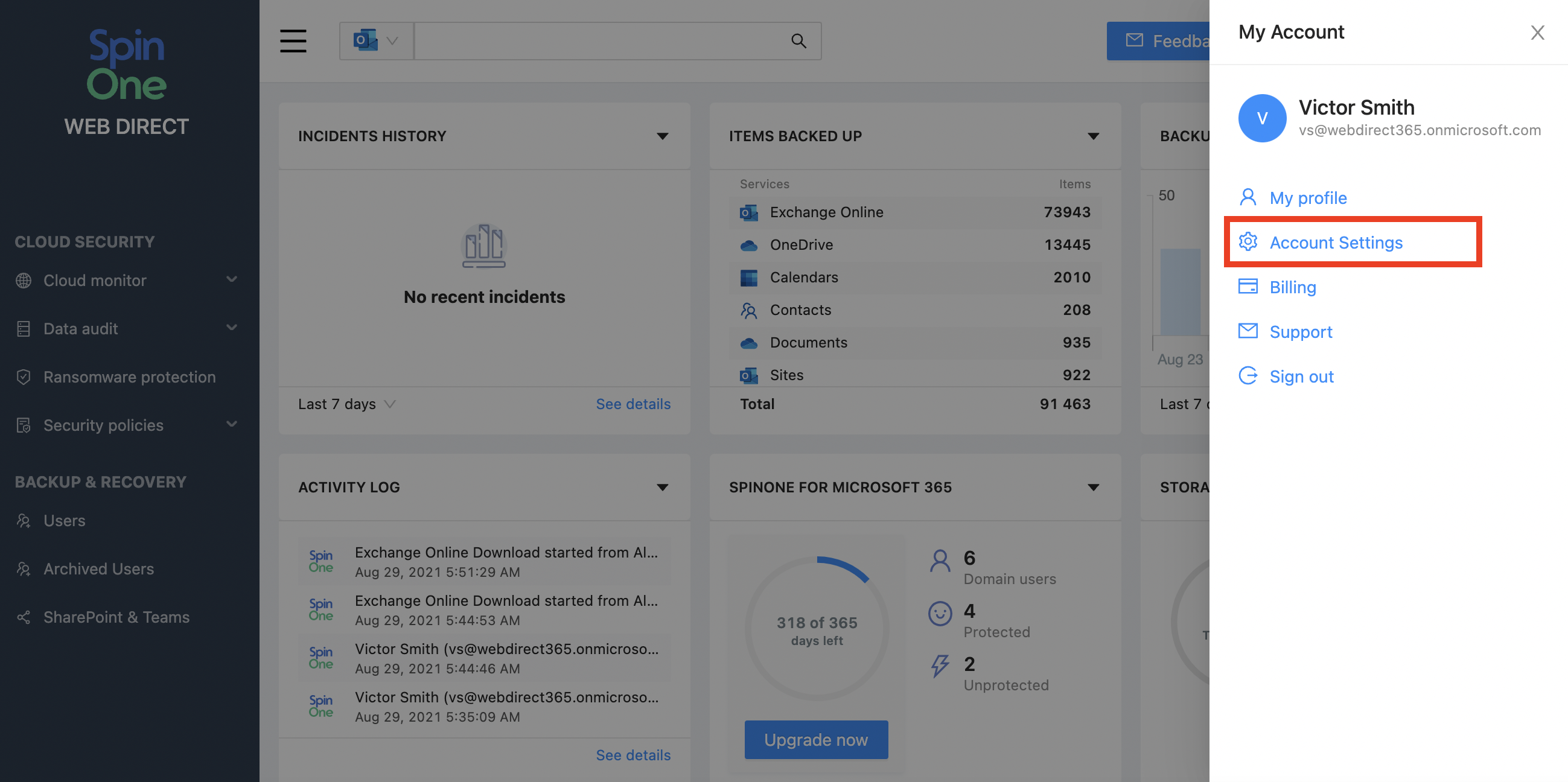Open Account Settings menu item

click(x=1336, y=242)
